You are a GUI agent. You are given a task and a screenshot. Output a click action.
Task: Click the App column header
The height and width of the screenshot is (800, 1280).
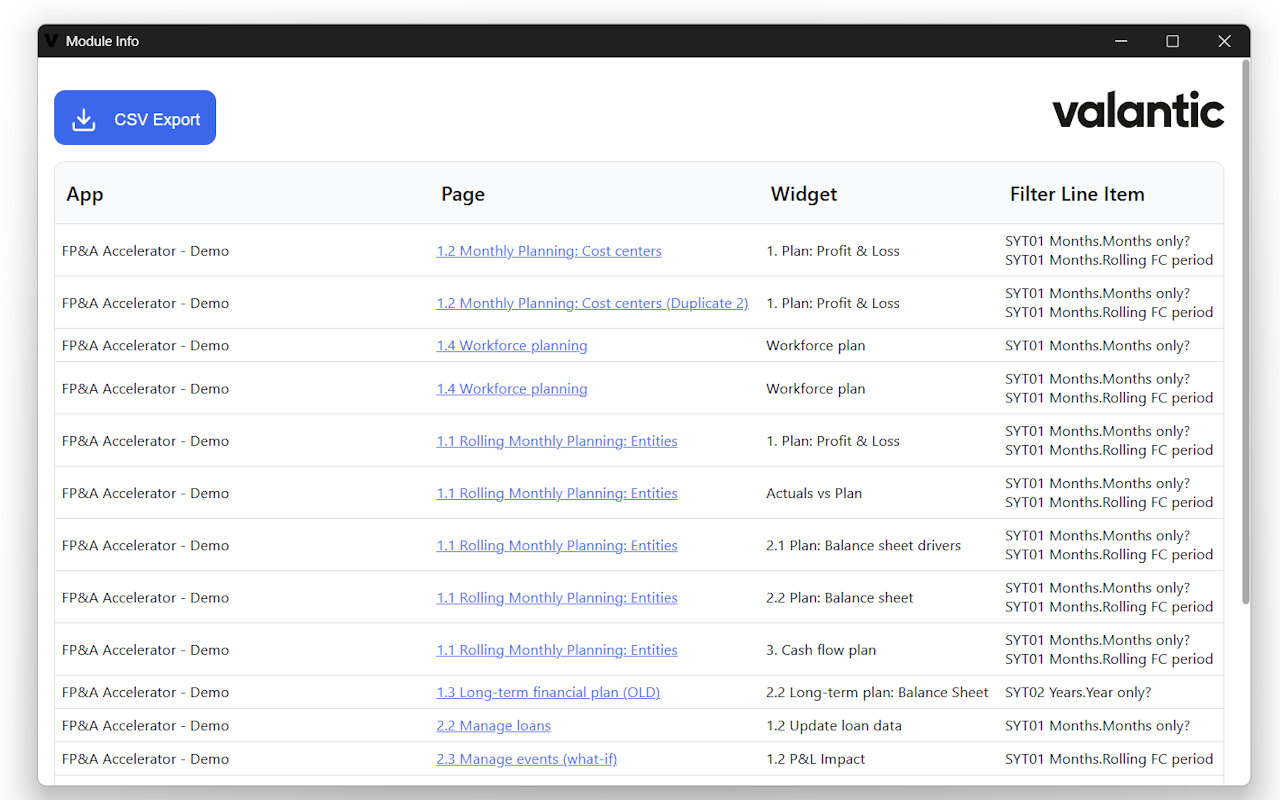point(84,194)
